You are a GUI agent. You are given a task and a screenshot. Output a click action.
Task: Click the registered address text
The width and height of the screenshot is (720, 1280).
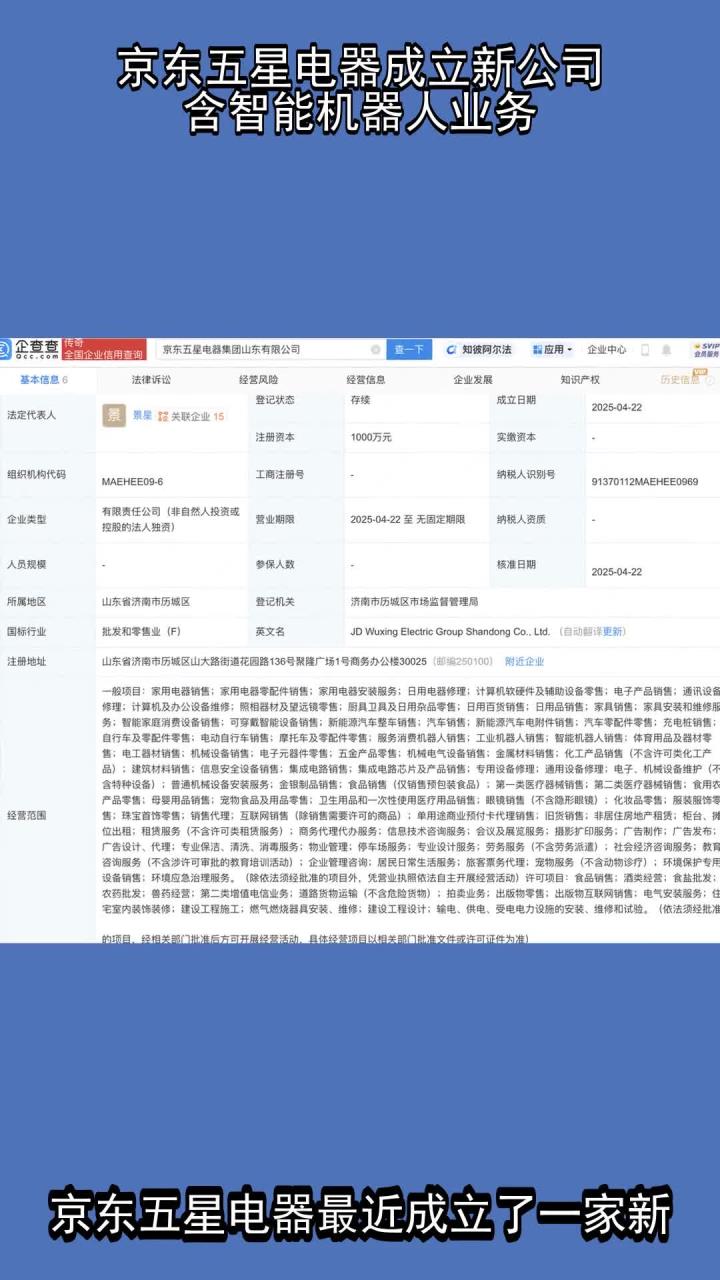264,662
